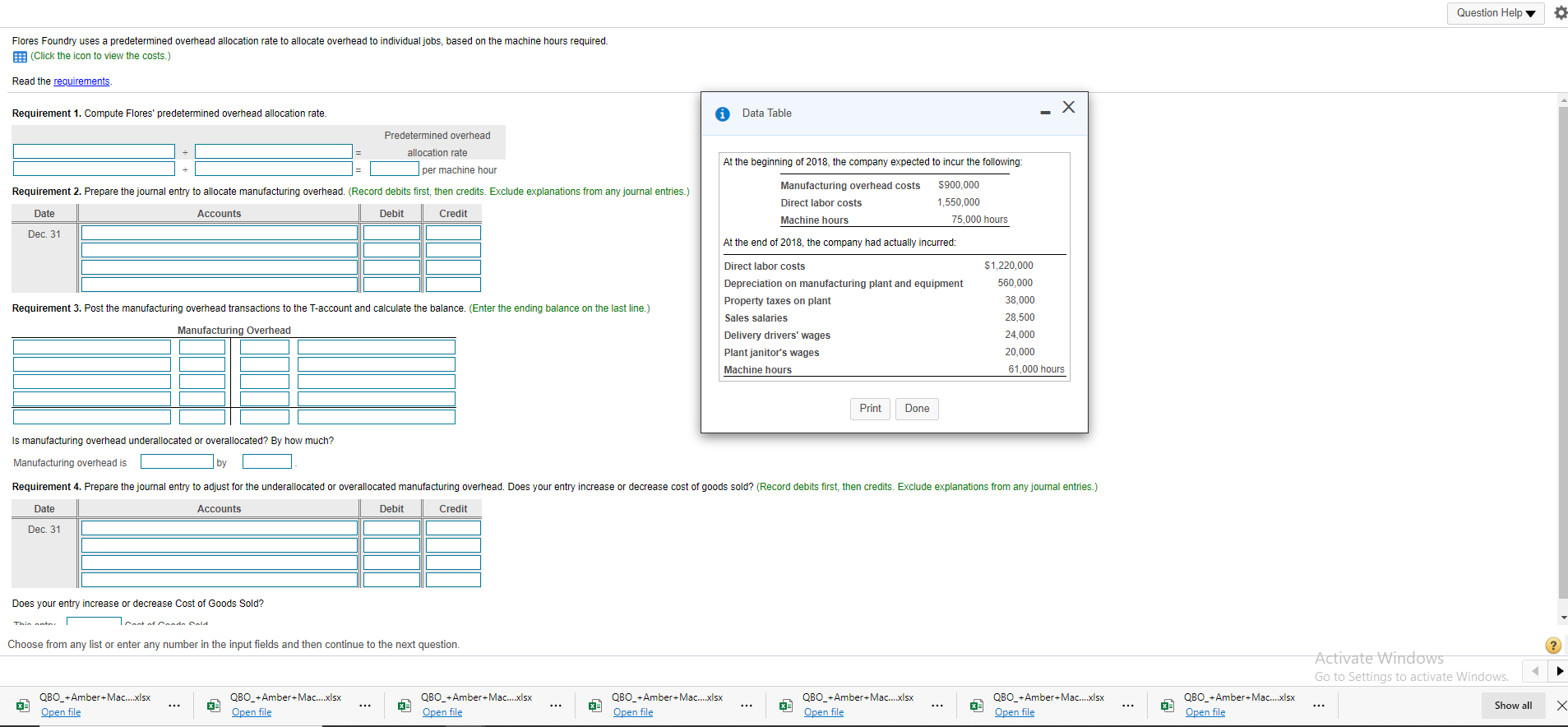
Task: Open the options menu of the fifth QBO download
Action: 937,706
